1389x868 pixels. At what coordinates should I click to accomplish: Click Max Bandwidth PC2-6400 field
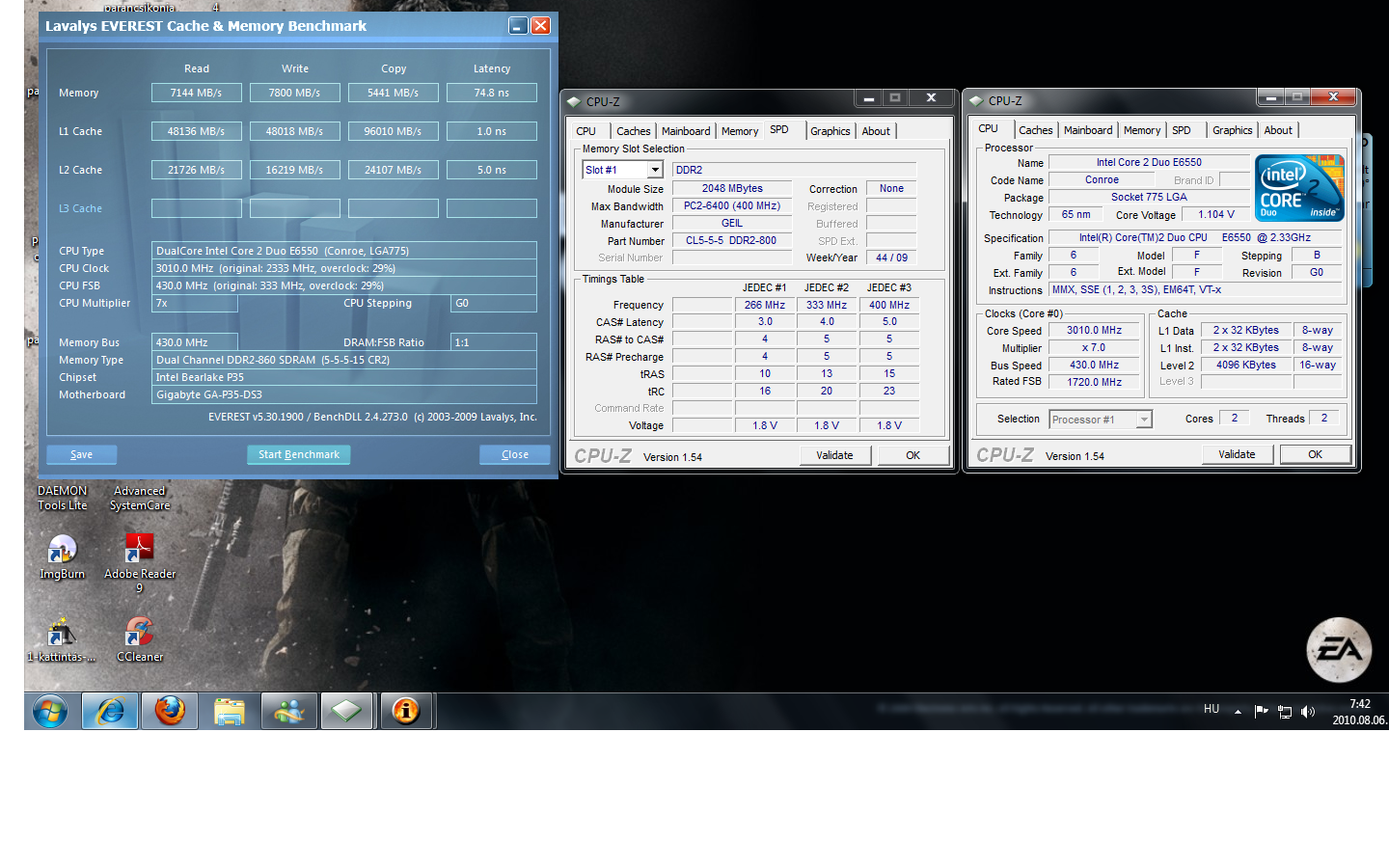pos(732,205)
